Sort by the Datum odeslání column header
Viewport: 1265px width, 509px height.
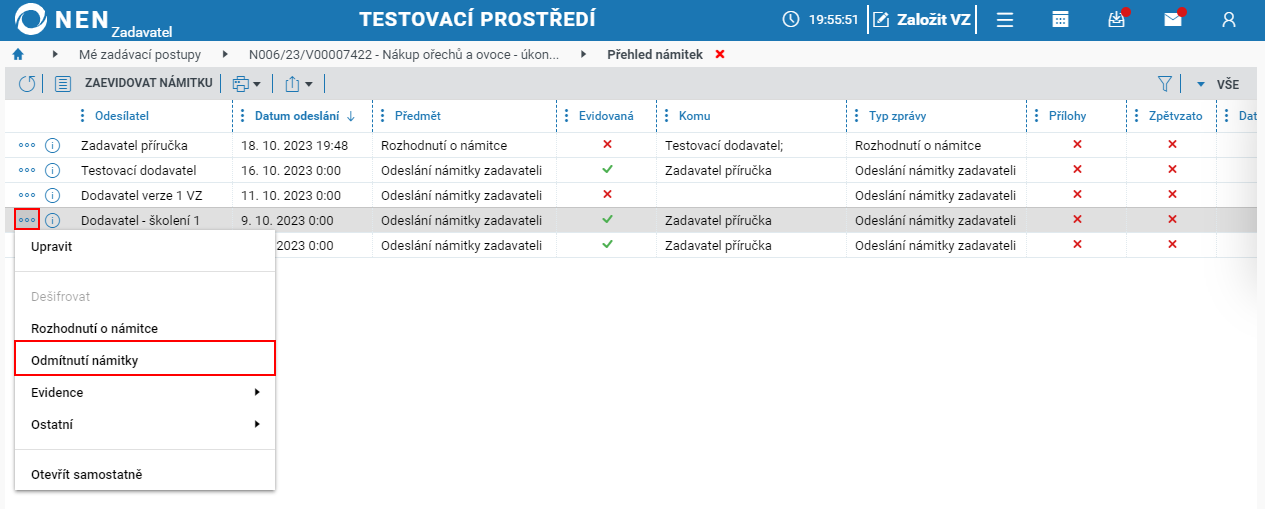[x=297, y=116]
